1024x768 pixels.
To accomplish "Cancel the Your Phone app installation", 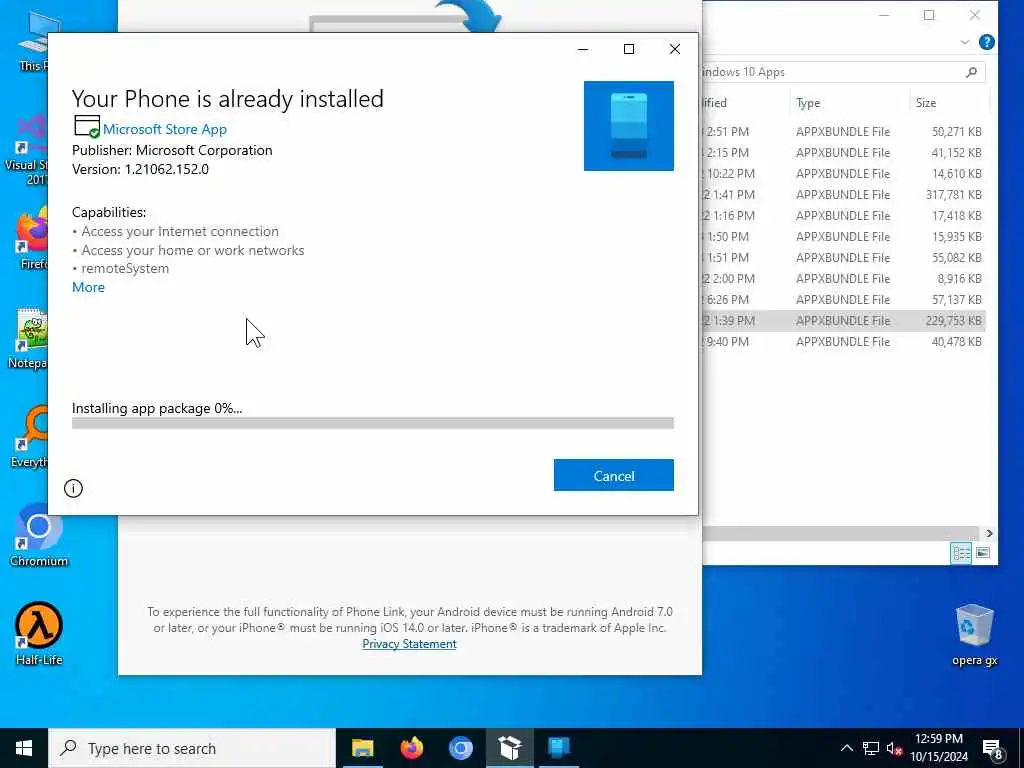I will [x=613, y=475].
